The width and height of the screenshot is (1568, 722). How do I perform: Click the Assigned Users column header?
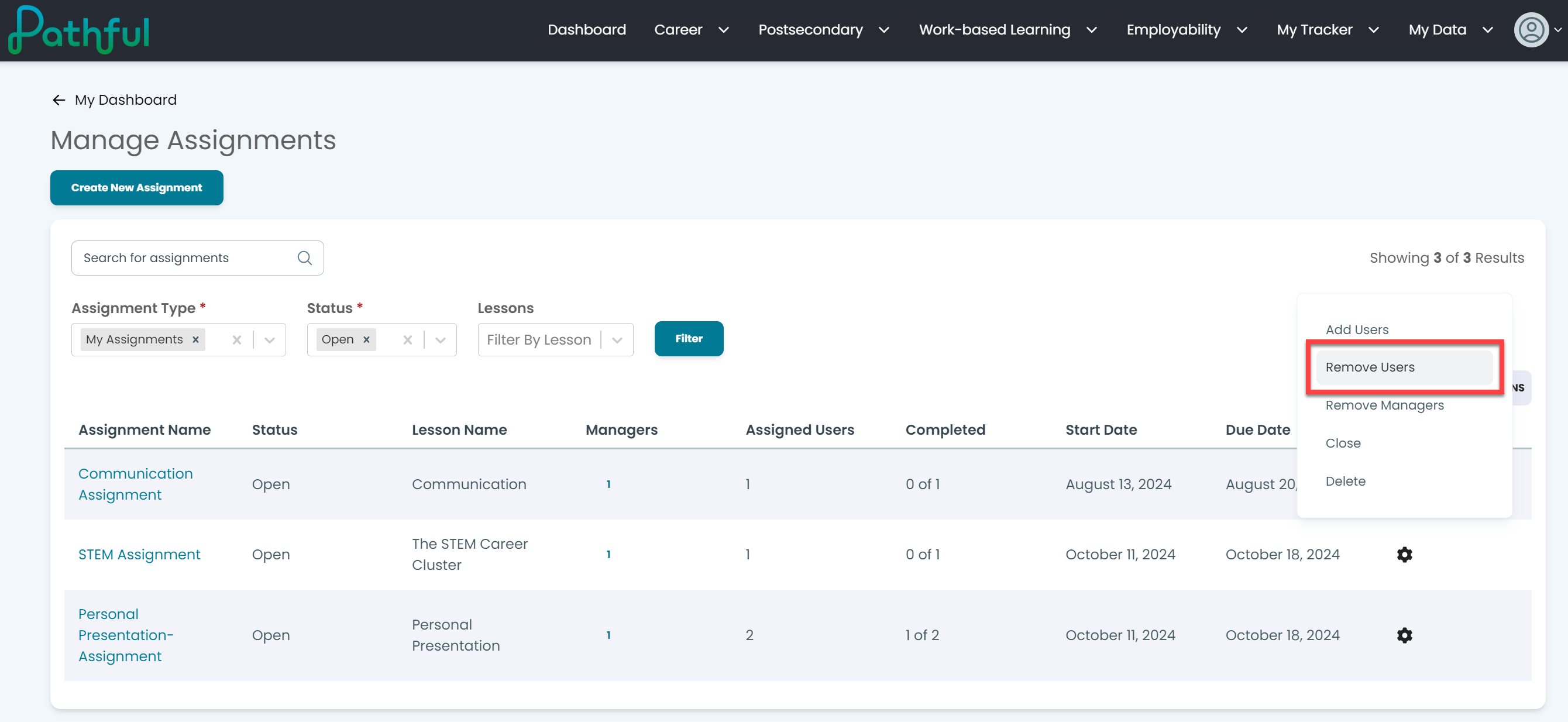click(x=800, y=430)
